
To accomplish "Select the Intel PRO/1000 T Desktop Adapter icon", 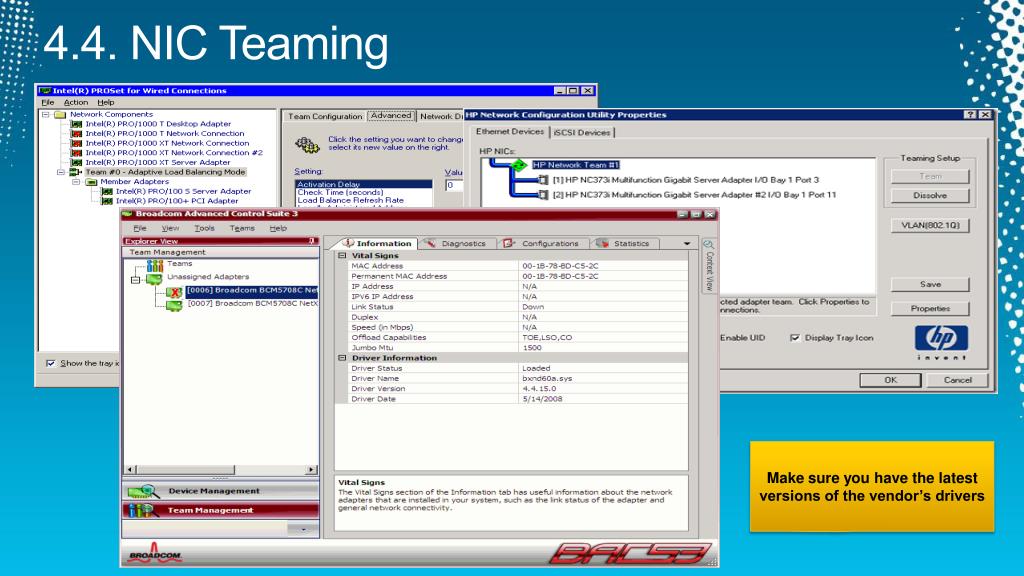I will (76, 124).
